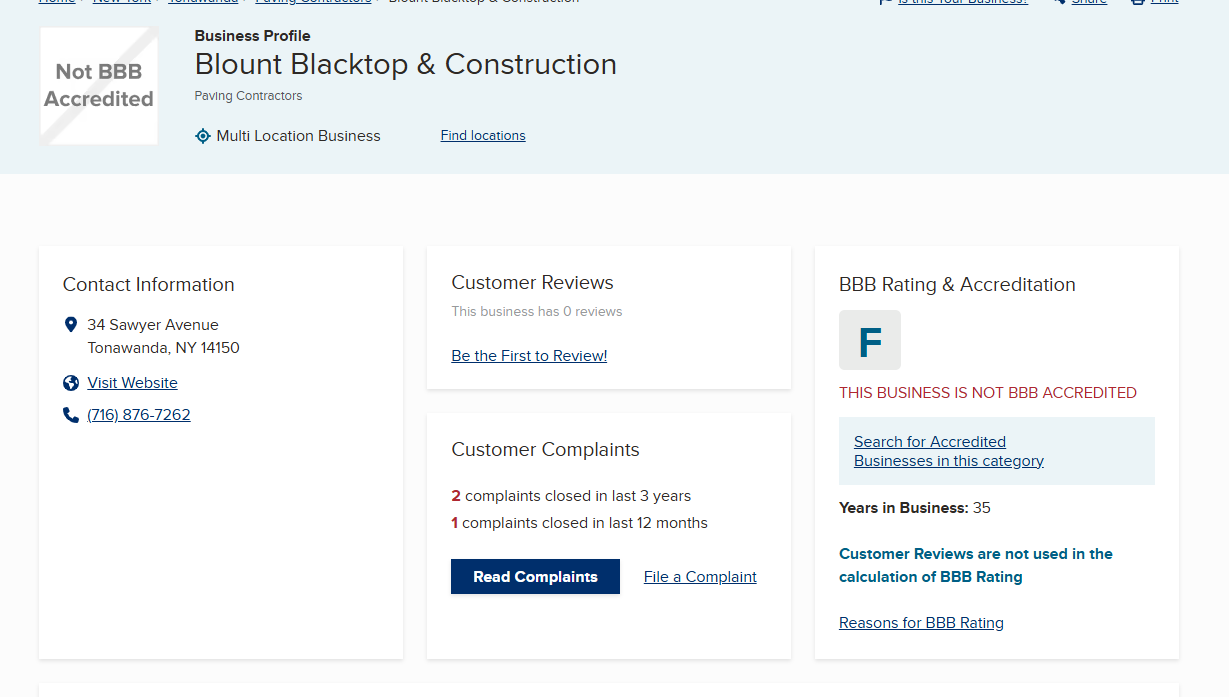The width and height of the screenshot is (1229, 697).
Task: Click the Blount Blacktop & Construction heading
Action: (x=405, y=65)
